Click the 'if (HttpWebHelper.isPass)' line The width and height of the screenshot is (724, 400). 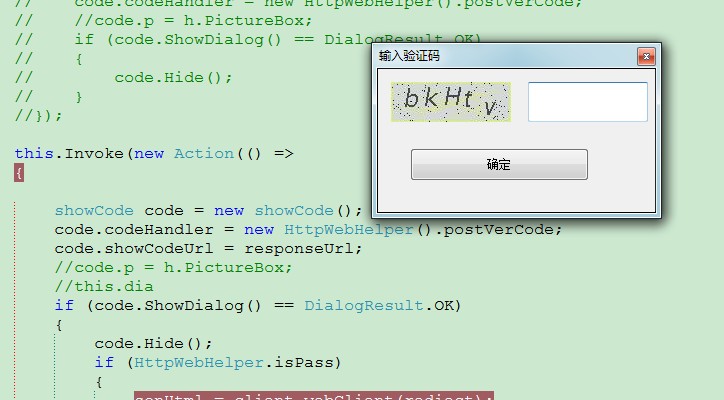[218, 362]
